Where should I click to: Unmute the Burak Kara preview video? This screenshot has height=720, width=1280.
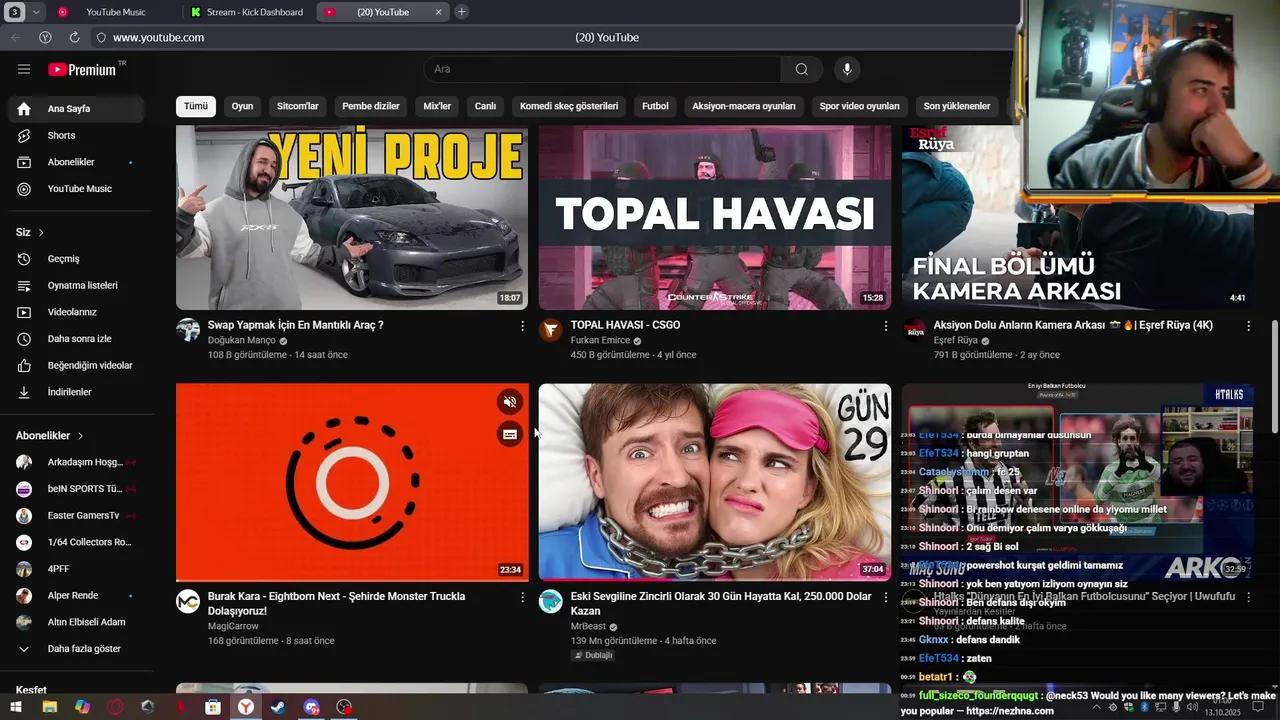click(510, 402)
